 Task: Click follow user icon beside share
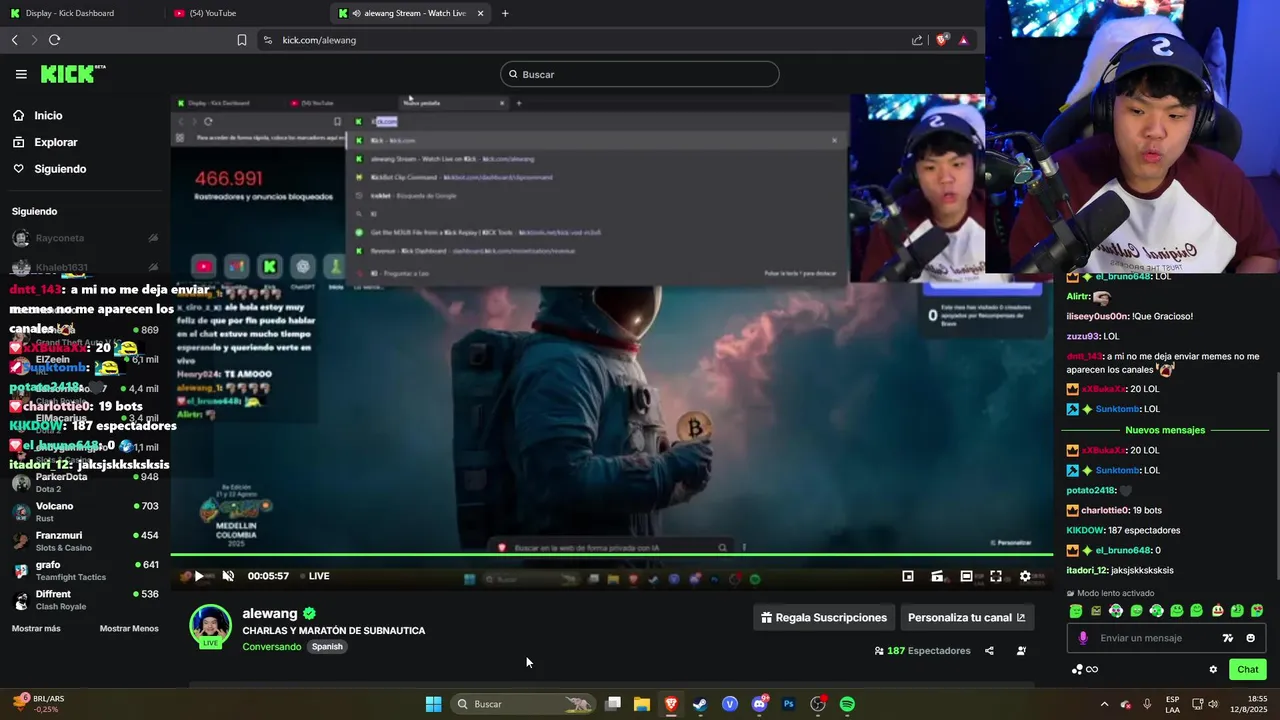1021,651
